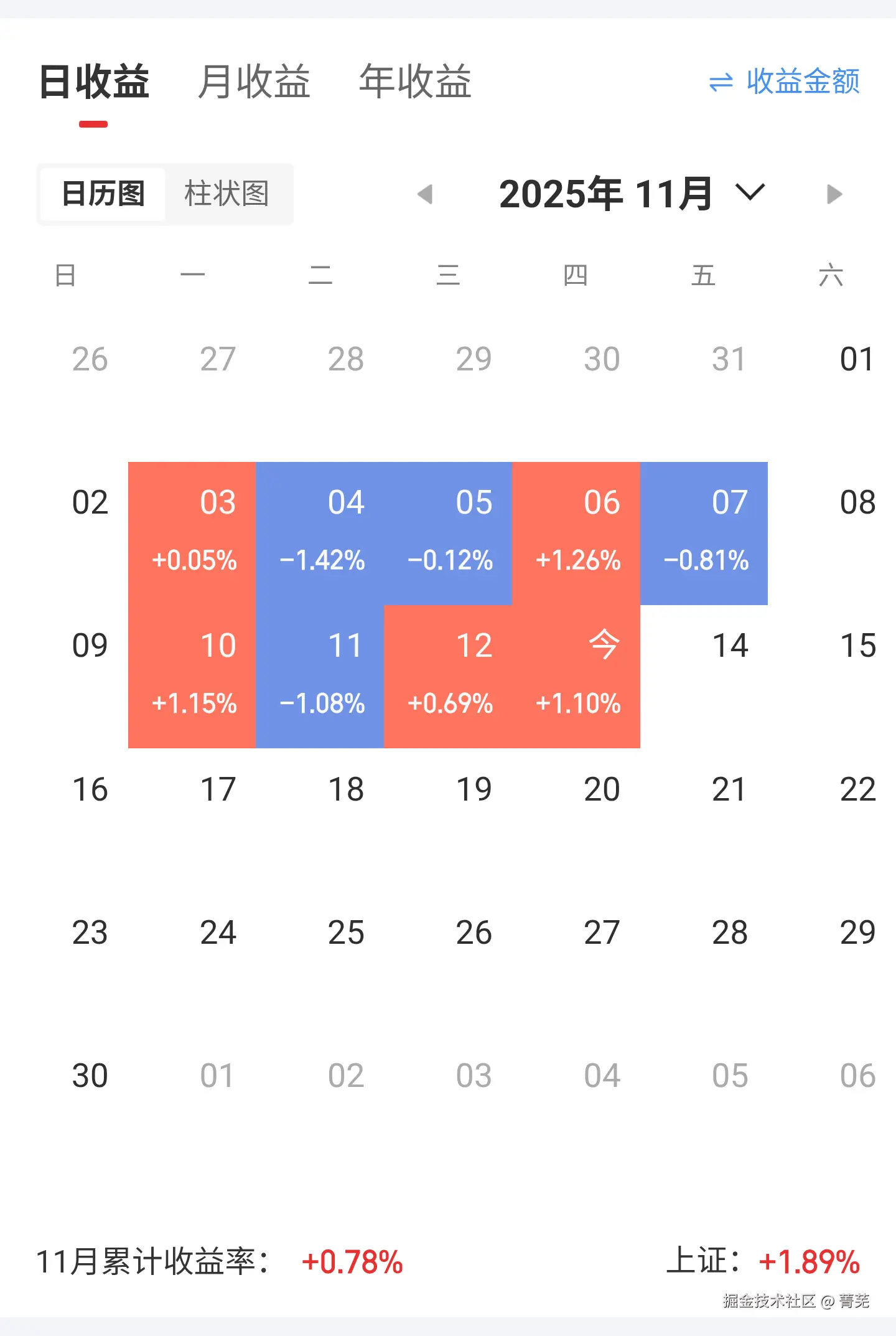Click the blue cell for day 04
The image size is (896, 1336).
click(x=320, y=533)
